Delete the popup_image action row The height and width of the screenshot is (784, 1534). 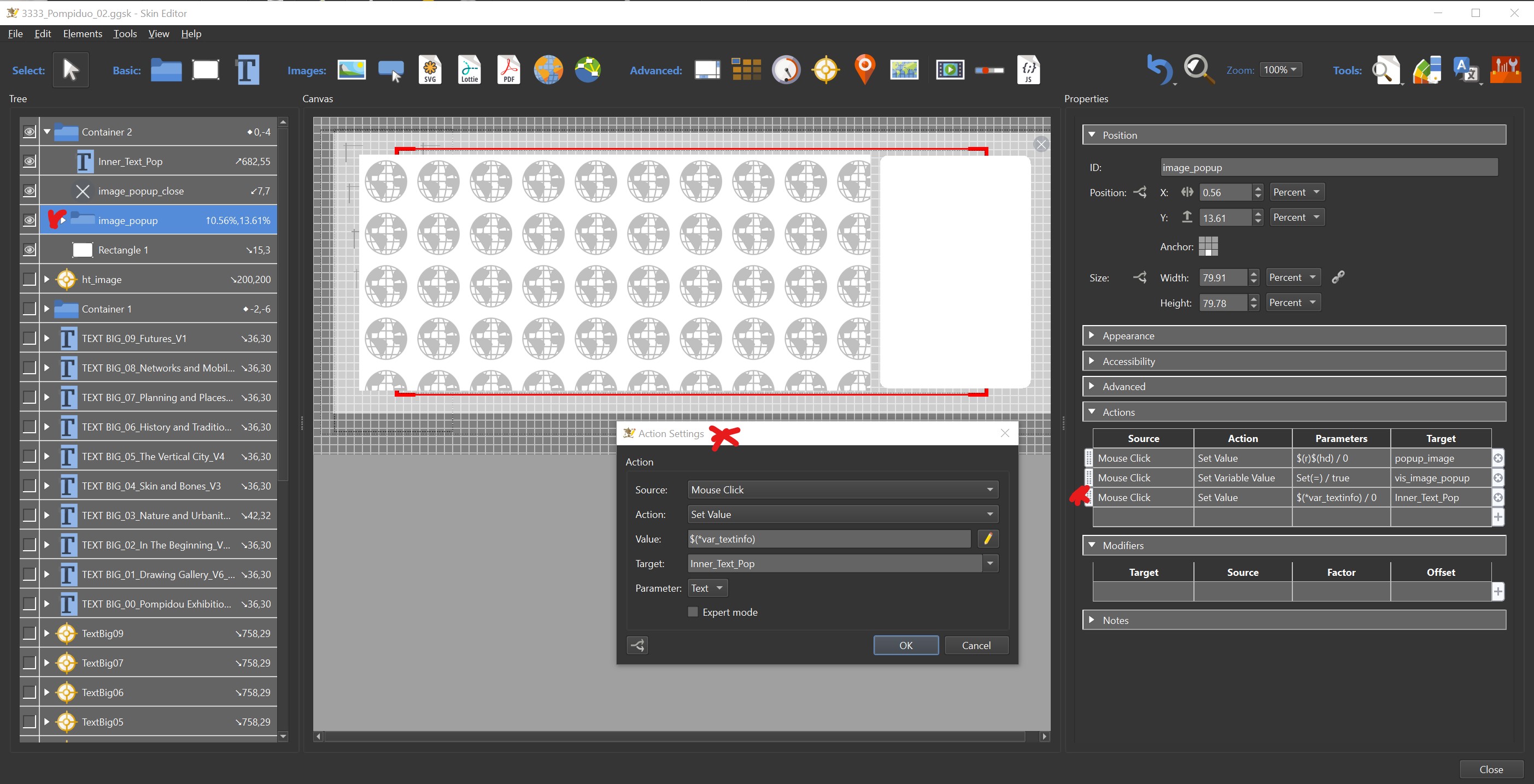tap(1498, 458)
